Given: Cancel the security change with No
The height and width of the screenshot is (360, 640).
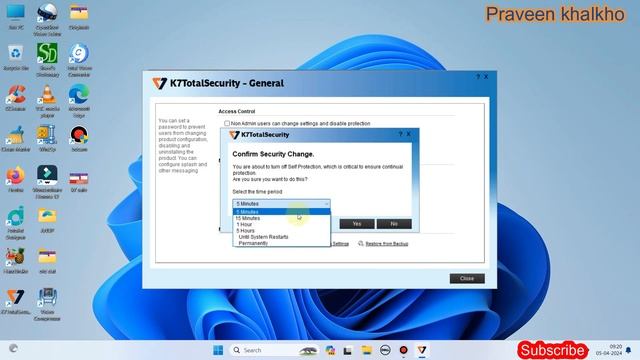Looking at the screenshot, I should pos(394,224).
